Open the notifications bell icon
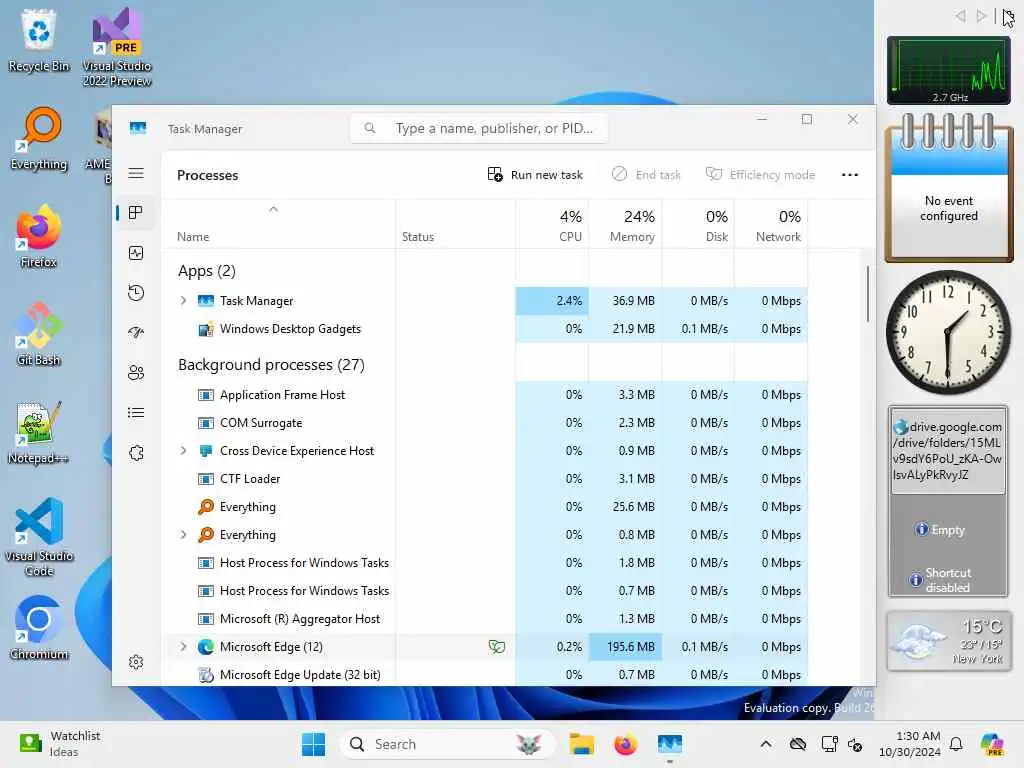This screenshot has height=768, width=1024. (x=956, y=744)
